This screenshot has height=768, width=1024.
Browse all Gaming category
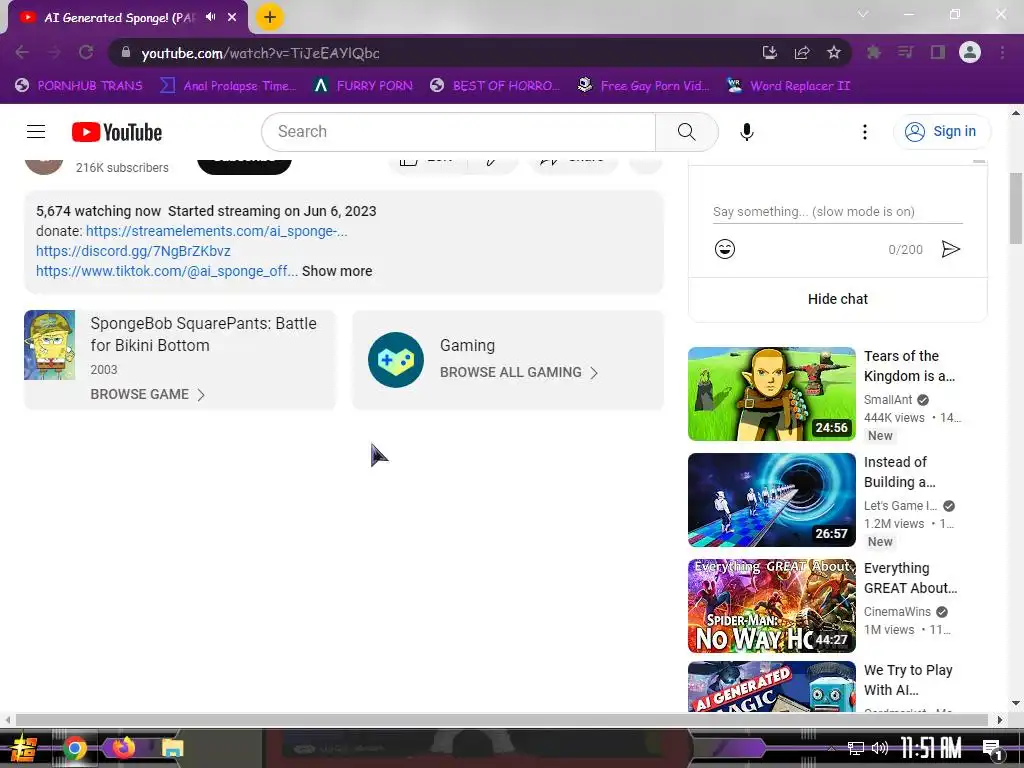point(519,372)
